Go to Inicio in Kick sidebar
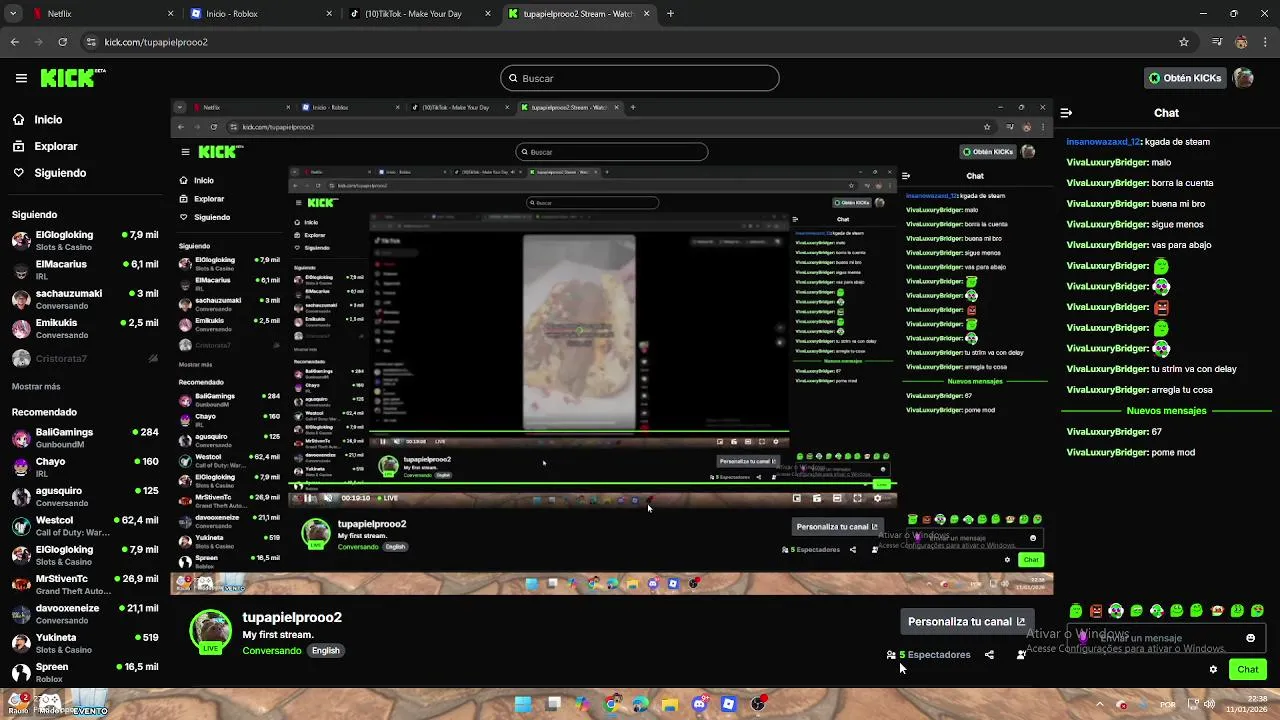The image size is (1280, 720). pyautogui.click(x=48, y=119)
